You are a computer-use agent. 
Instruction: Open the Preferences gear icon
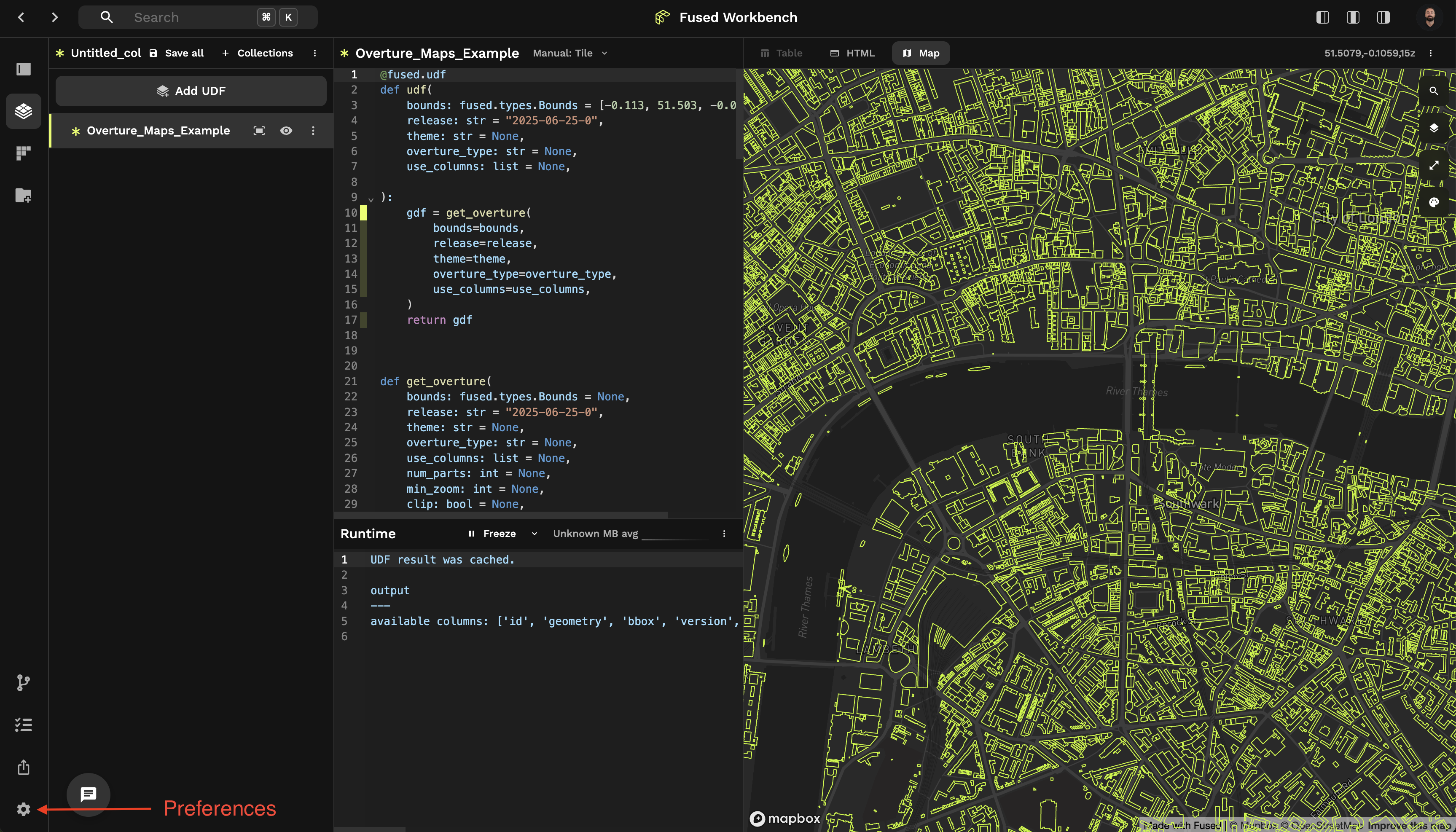tap(24, 809)
